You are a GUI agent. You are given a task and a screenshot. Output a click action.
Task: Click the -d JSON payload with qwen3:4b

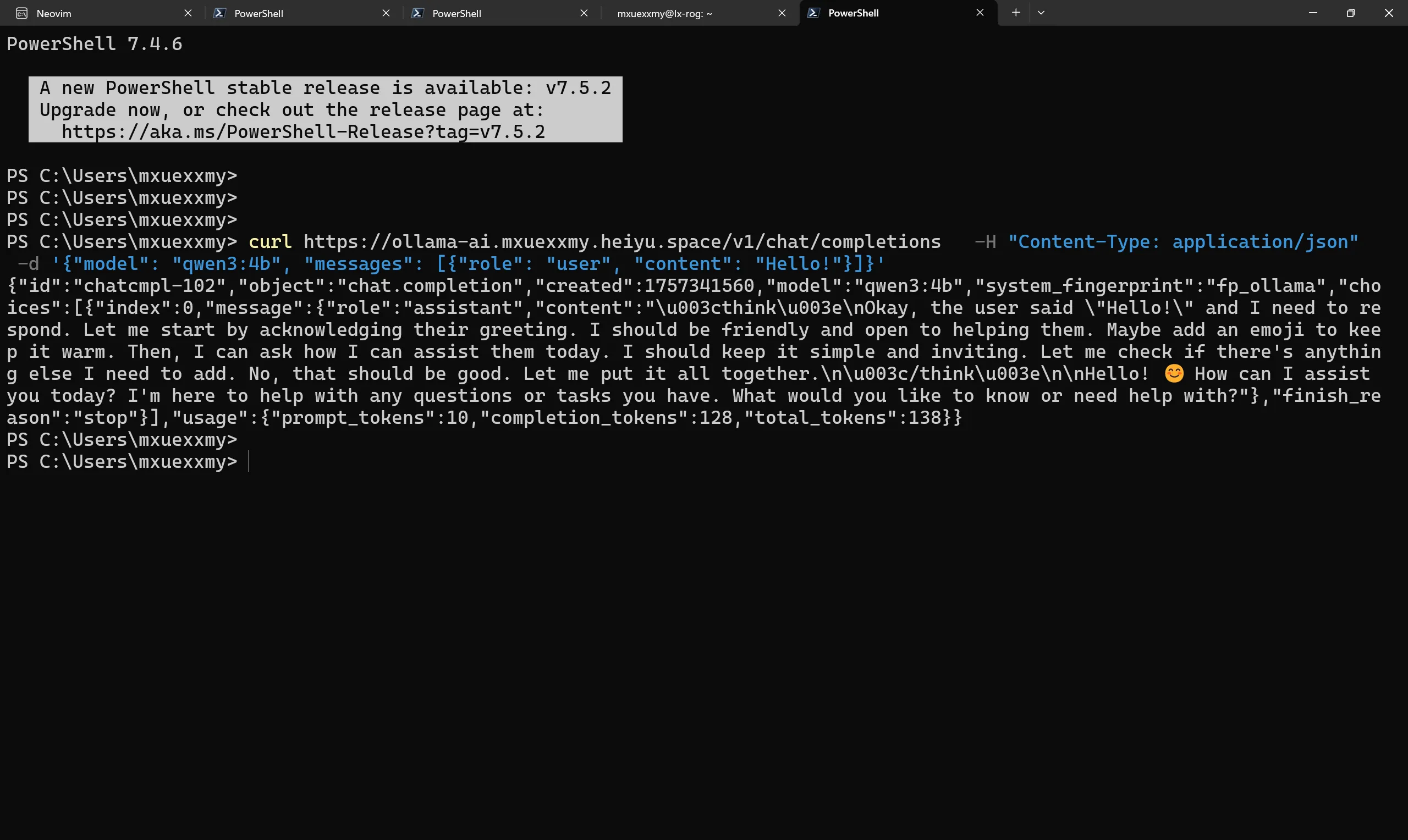[468, 264]
